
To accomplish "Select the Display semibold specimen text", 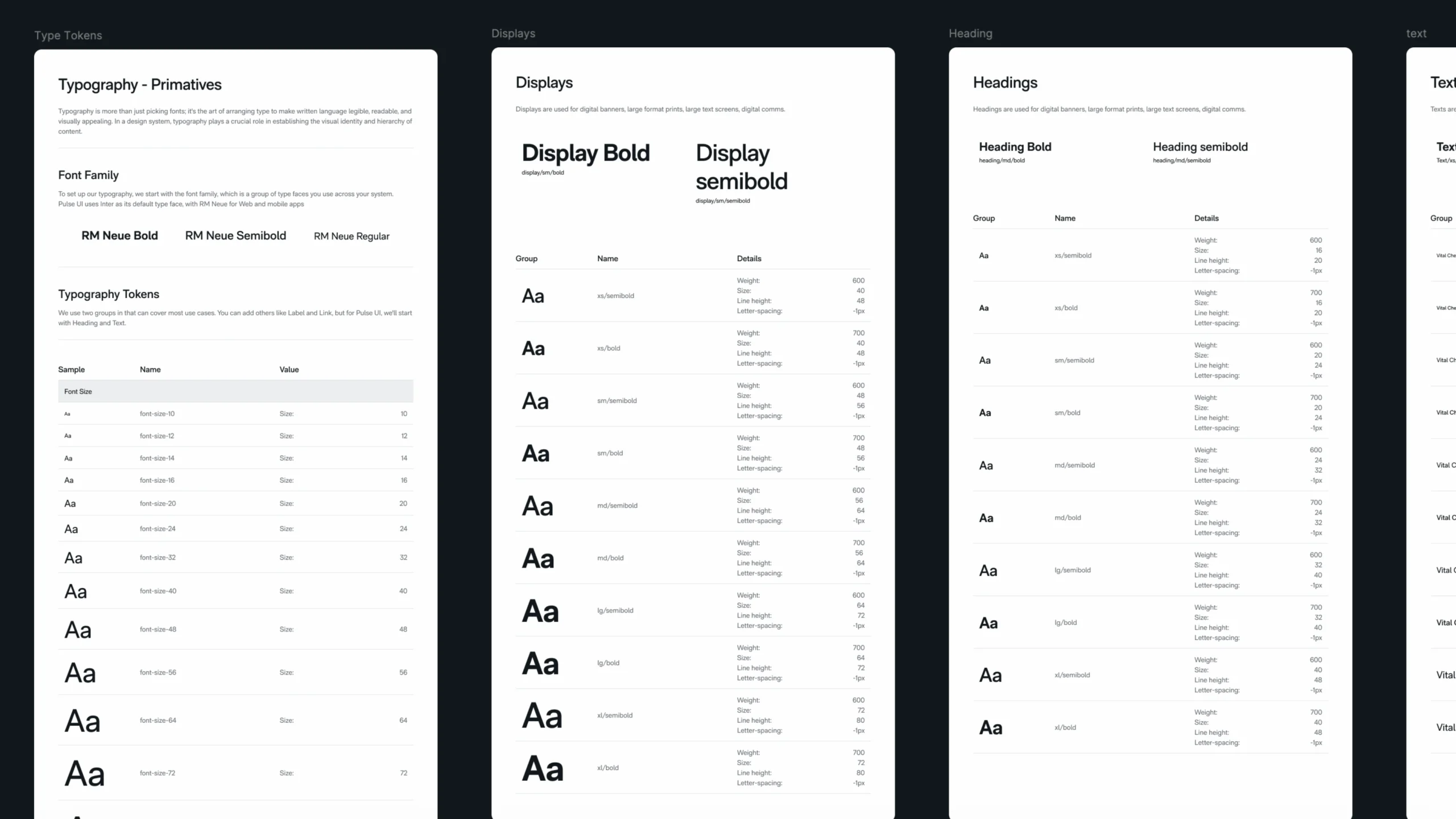I will [x=741, y=167].
